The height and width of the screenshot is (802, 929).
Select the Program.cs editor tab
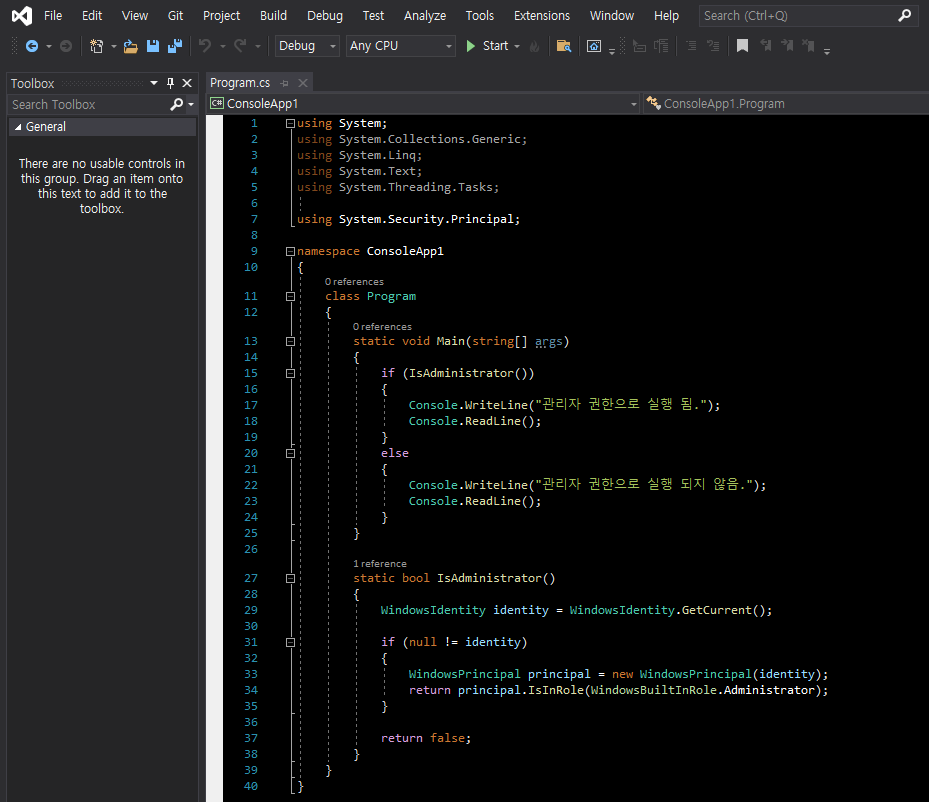[240, 83]
